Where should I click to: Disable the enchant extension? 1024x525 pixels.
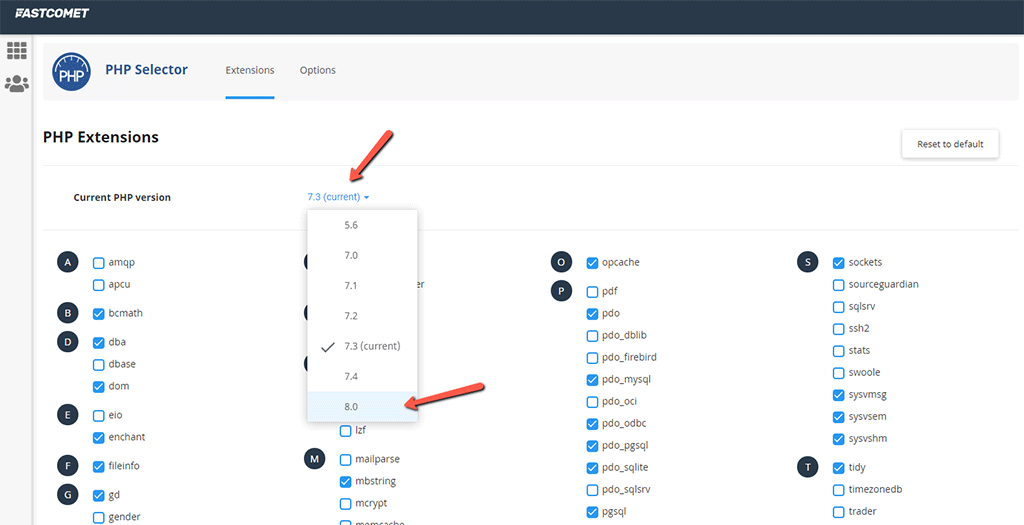(x=99, y=438)
